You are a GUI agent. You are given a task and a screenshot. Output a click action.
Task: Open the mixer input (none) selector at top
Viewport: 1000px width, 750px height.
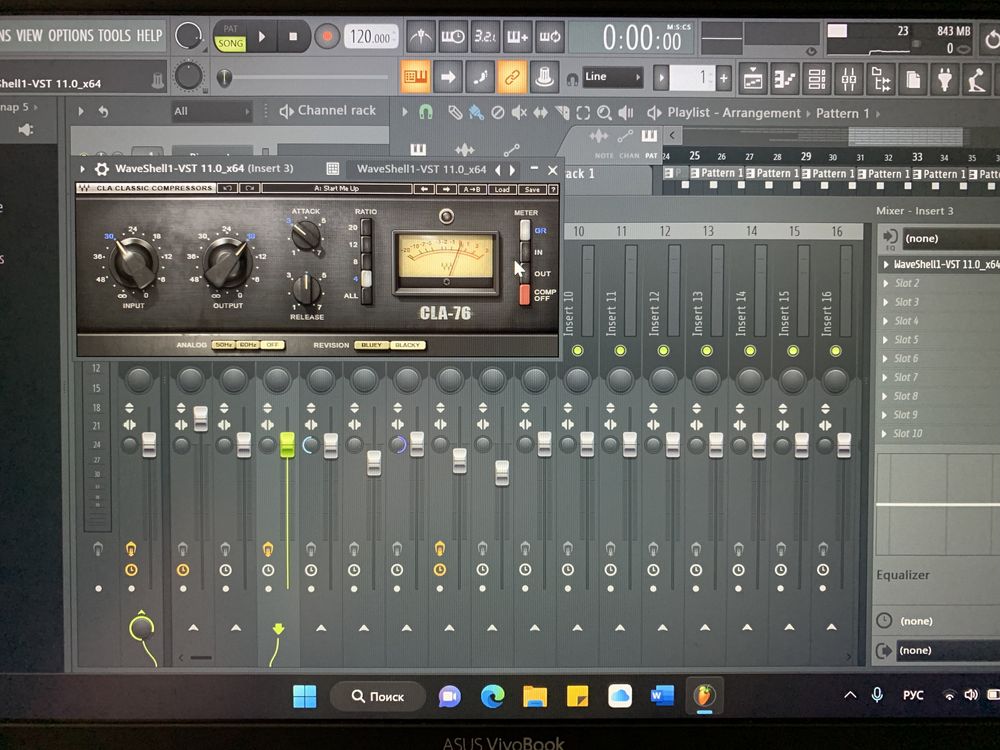point(949,239)
